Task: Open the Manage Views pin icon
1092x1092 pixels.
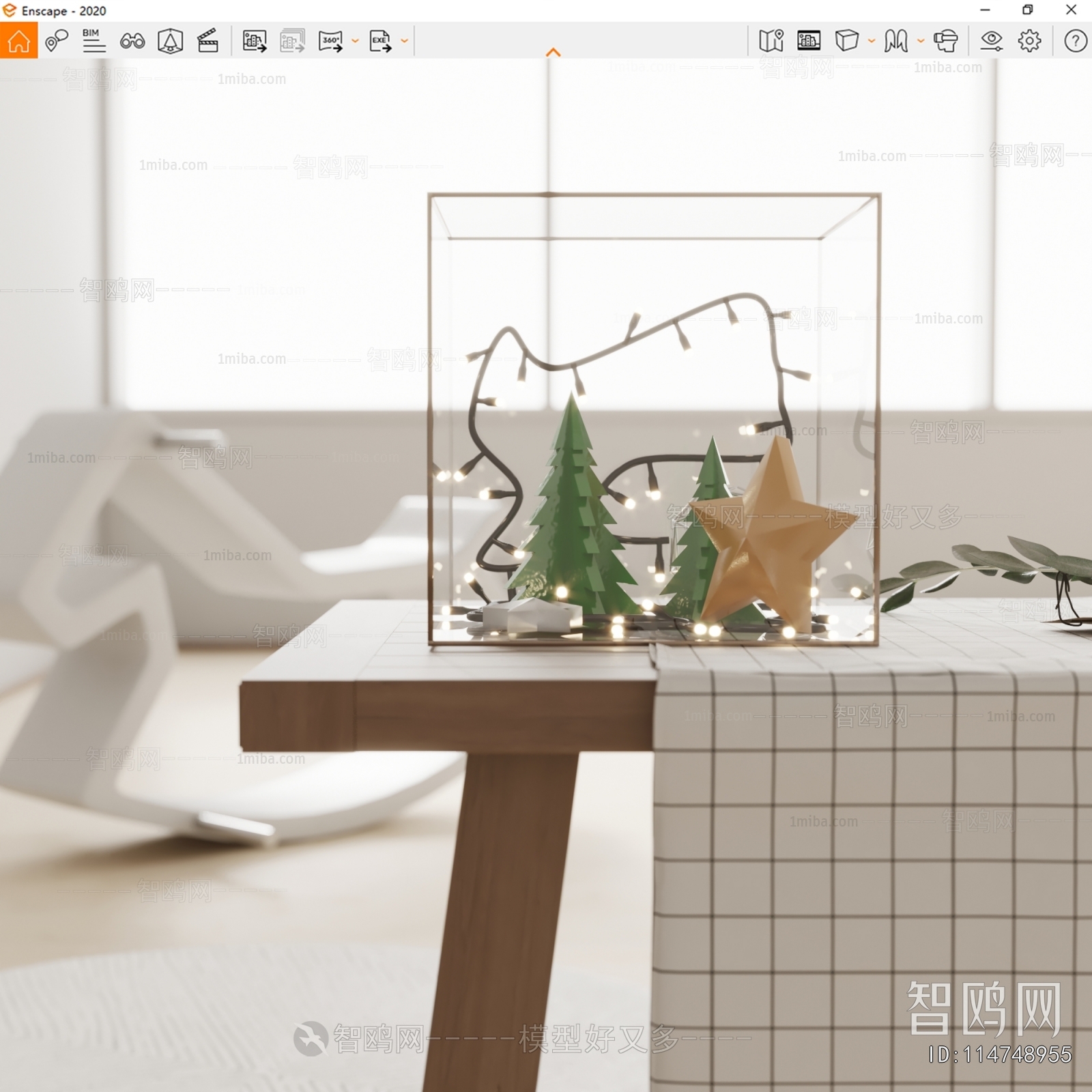Action: click(57, 41)
